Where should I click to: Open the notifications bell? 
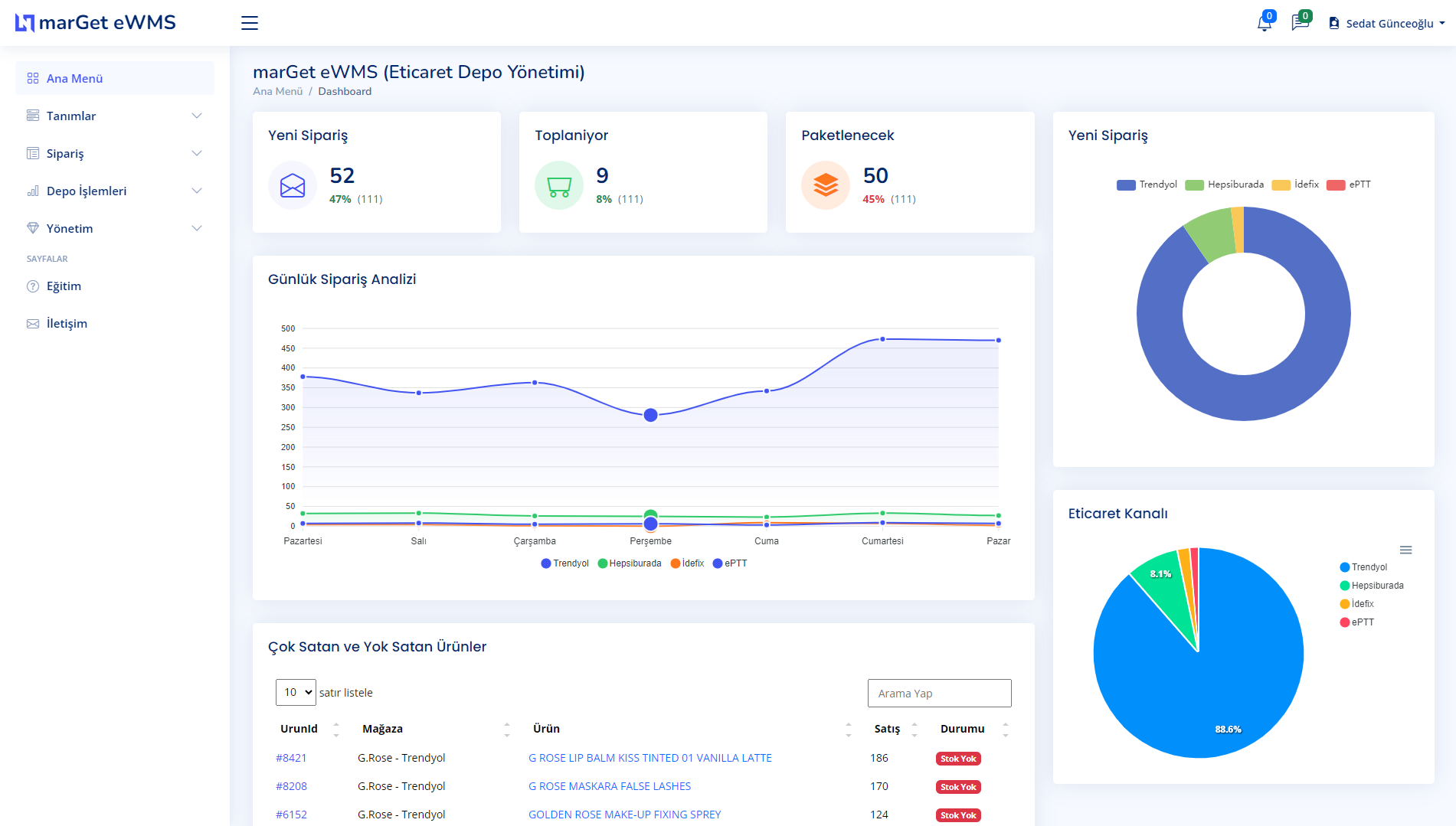click(1265, 23)
